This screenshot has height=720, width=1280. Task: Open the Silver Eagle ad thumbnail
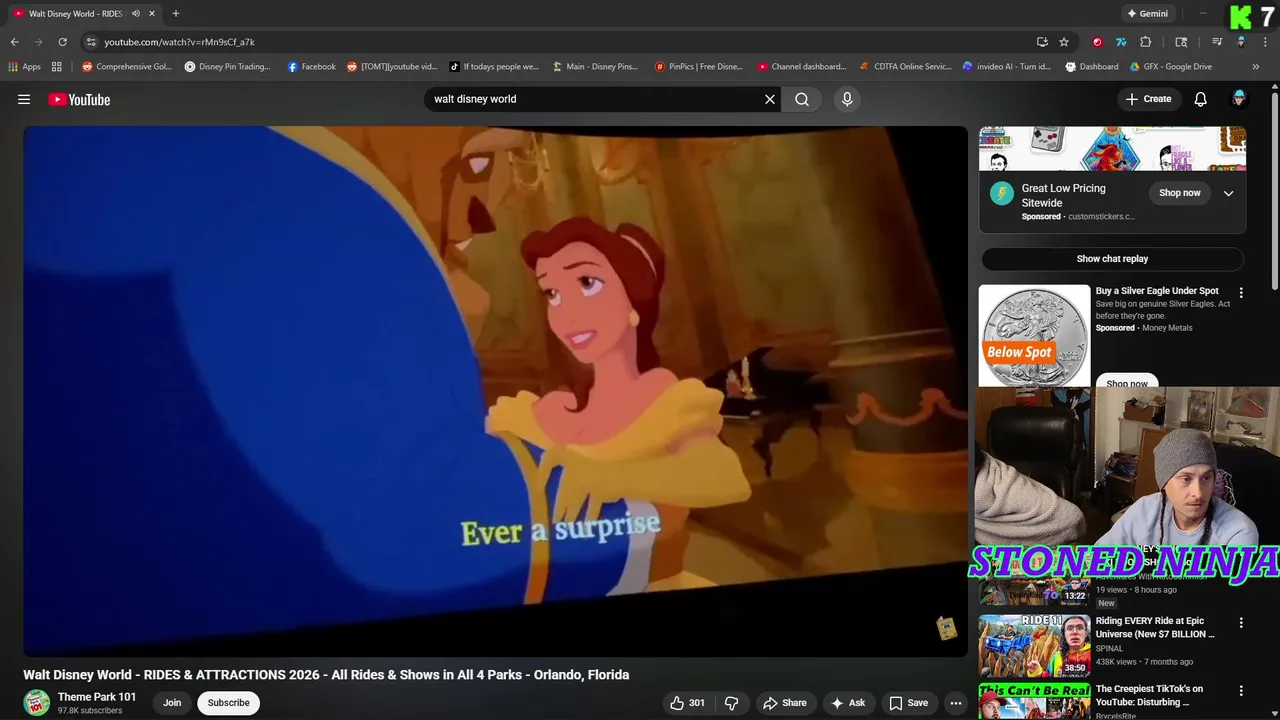[x=1034, y=336]
